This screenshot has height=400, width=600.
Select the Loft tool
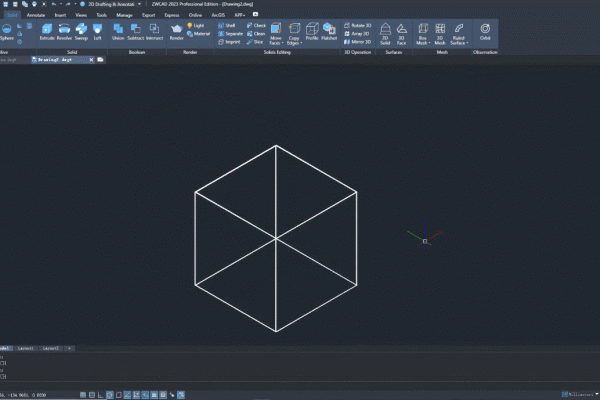(x=98, y=32)
